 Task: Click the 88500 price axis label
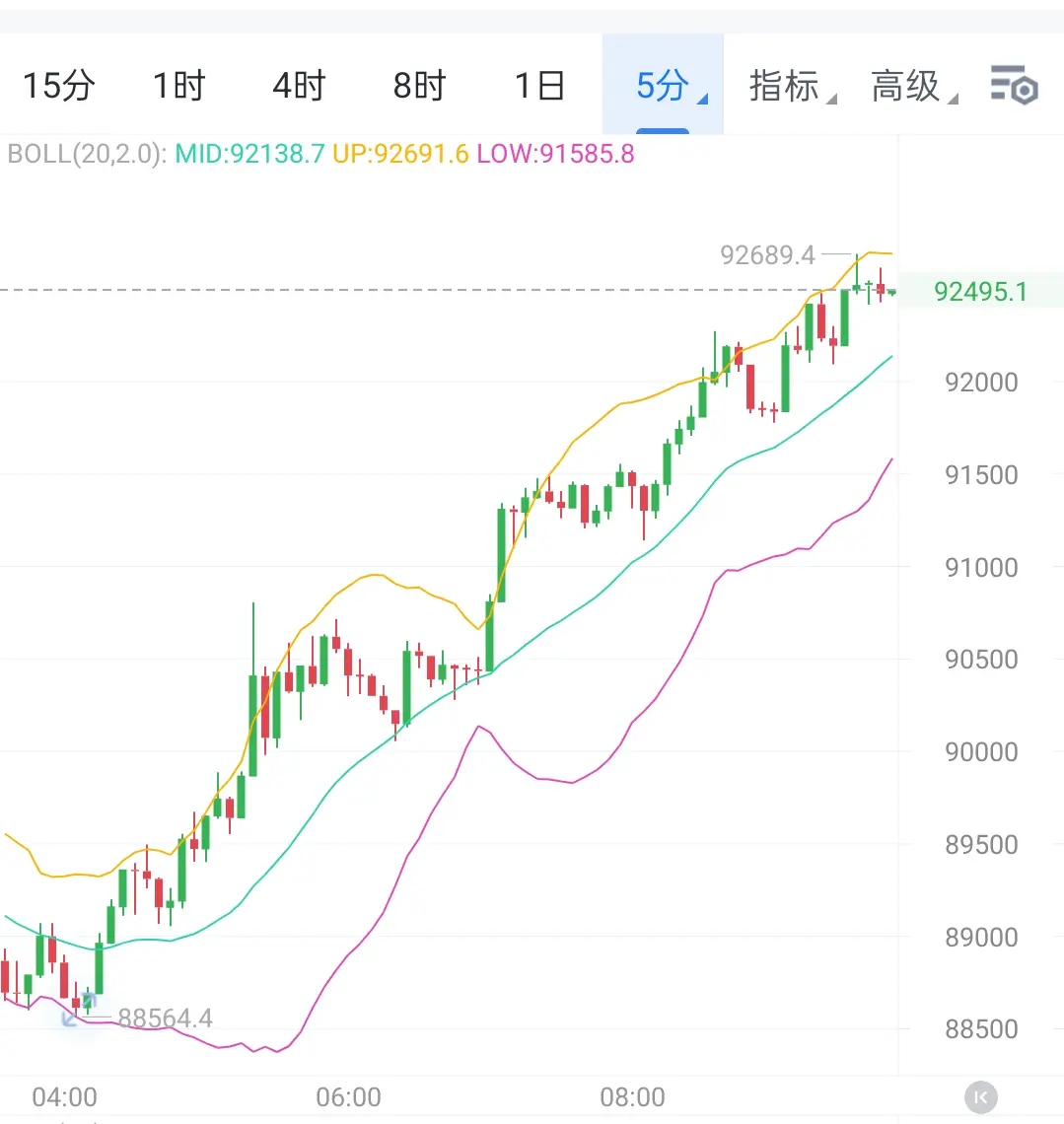click(981, 1028)
